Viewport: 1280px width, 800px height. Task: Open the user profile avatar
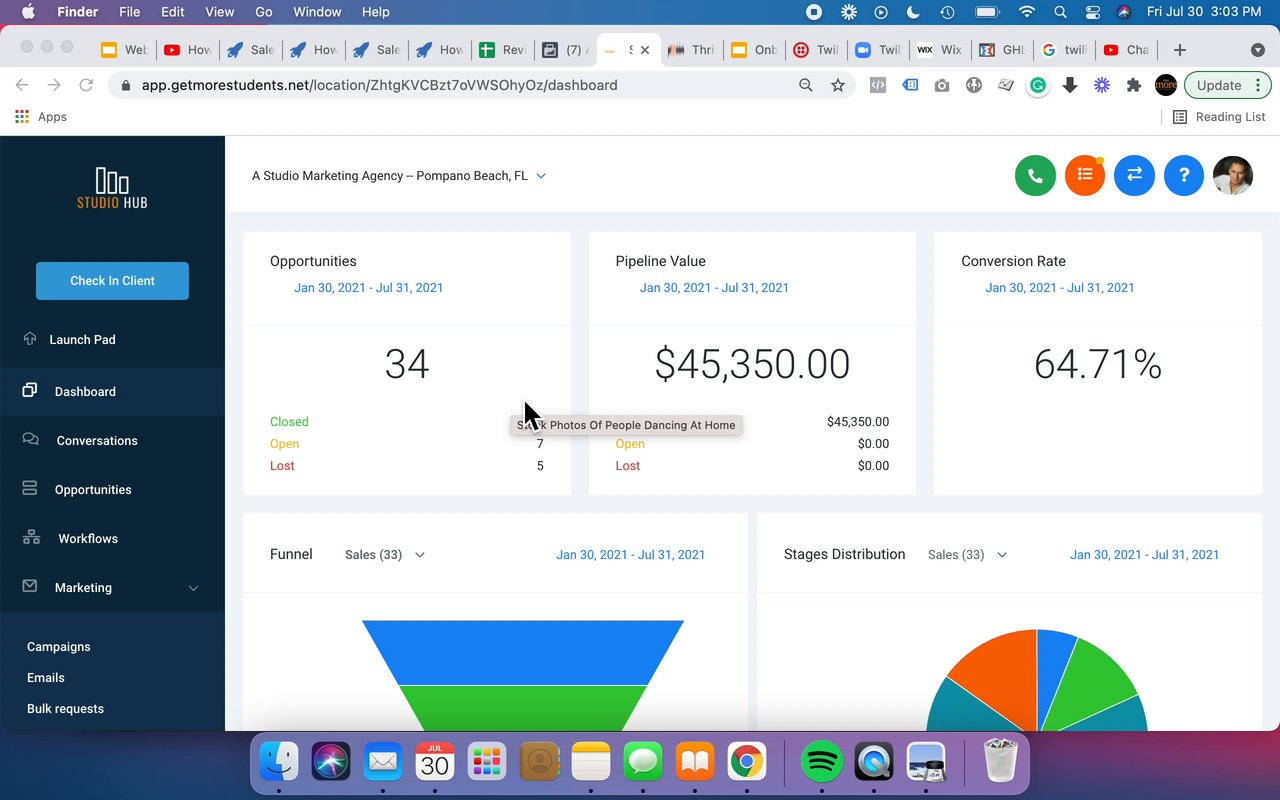point(1233,175)
